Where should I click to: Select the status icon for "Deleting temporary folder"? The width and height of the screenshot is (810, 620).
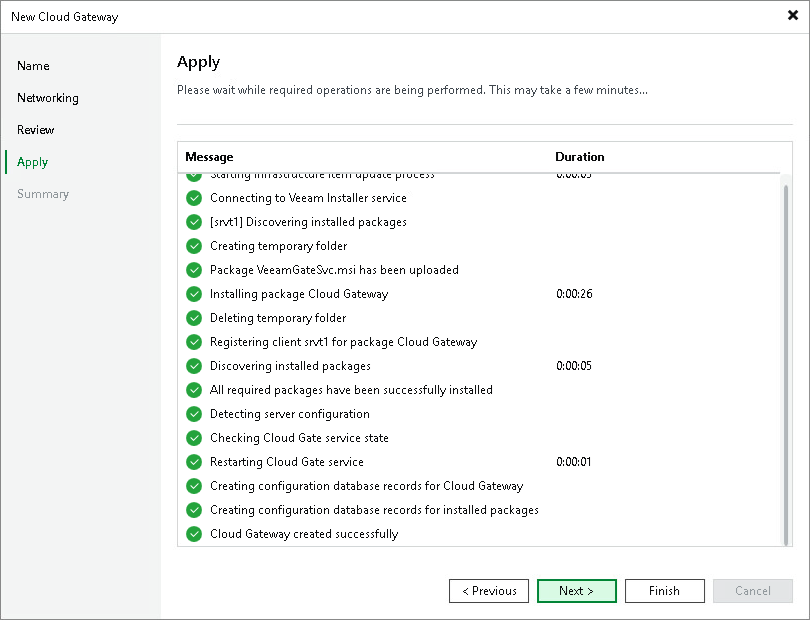[x=194, y=318]
